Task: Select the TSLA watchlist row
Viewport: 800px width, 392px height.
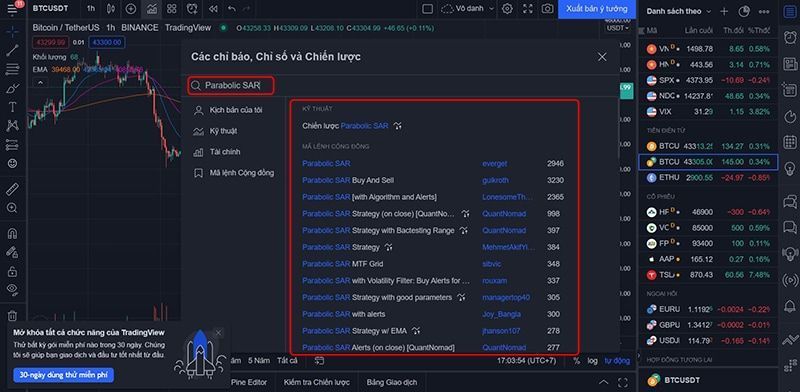Action: click(x=709, y=275)
